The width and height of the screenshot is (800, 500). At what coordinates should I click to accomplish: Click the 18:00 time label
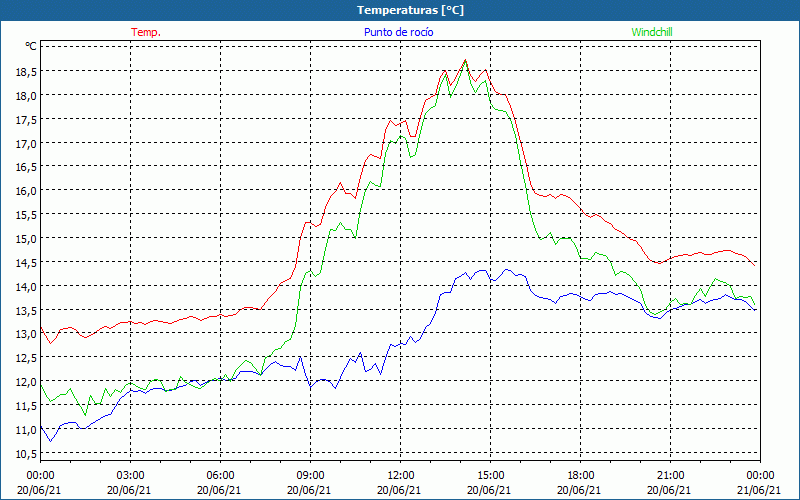click(581, 475)
